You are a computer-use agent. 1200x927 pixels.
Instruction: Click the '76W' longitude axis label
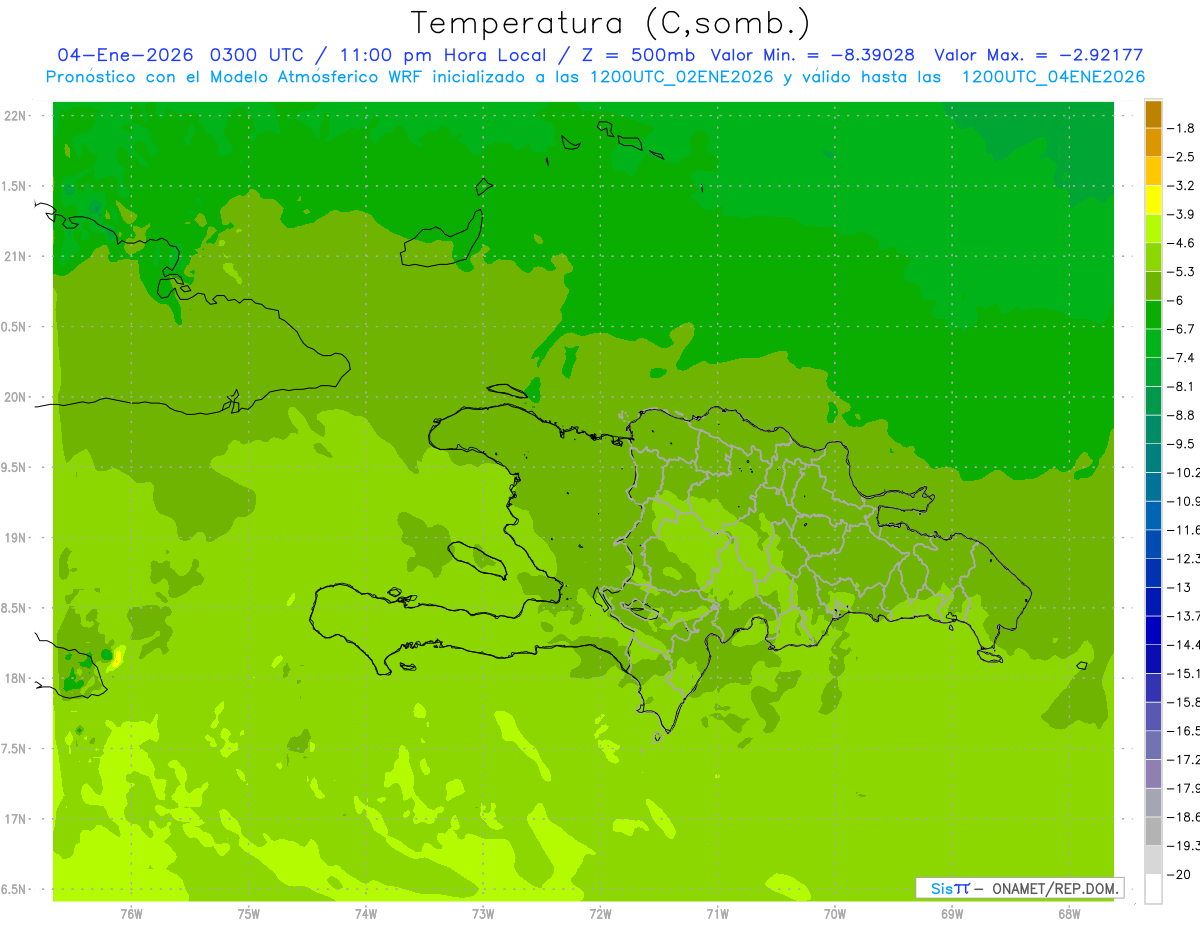[131, 913]
